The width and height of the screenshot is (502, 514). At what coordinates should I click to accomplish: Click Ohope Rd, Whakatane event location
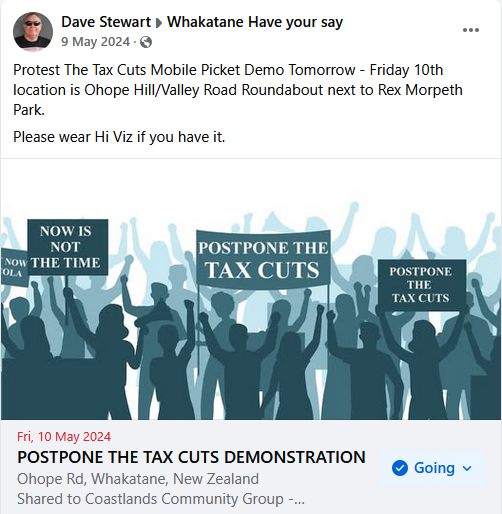coord(138,479)
